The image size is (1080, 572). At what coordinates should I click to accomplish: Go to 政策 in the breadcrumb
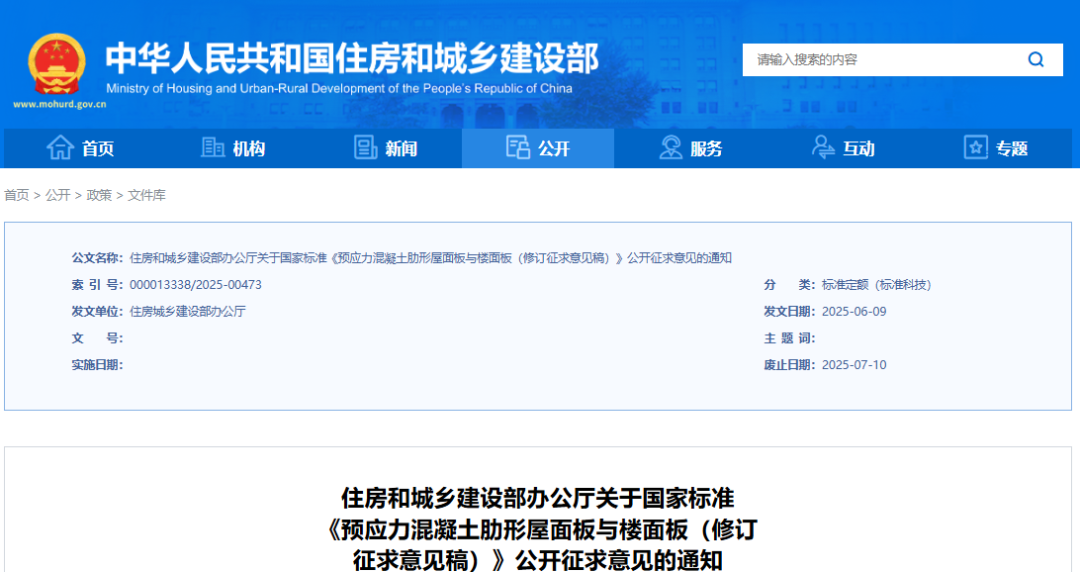pyautogui.click(x=99, y=195)
